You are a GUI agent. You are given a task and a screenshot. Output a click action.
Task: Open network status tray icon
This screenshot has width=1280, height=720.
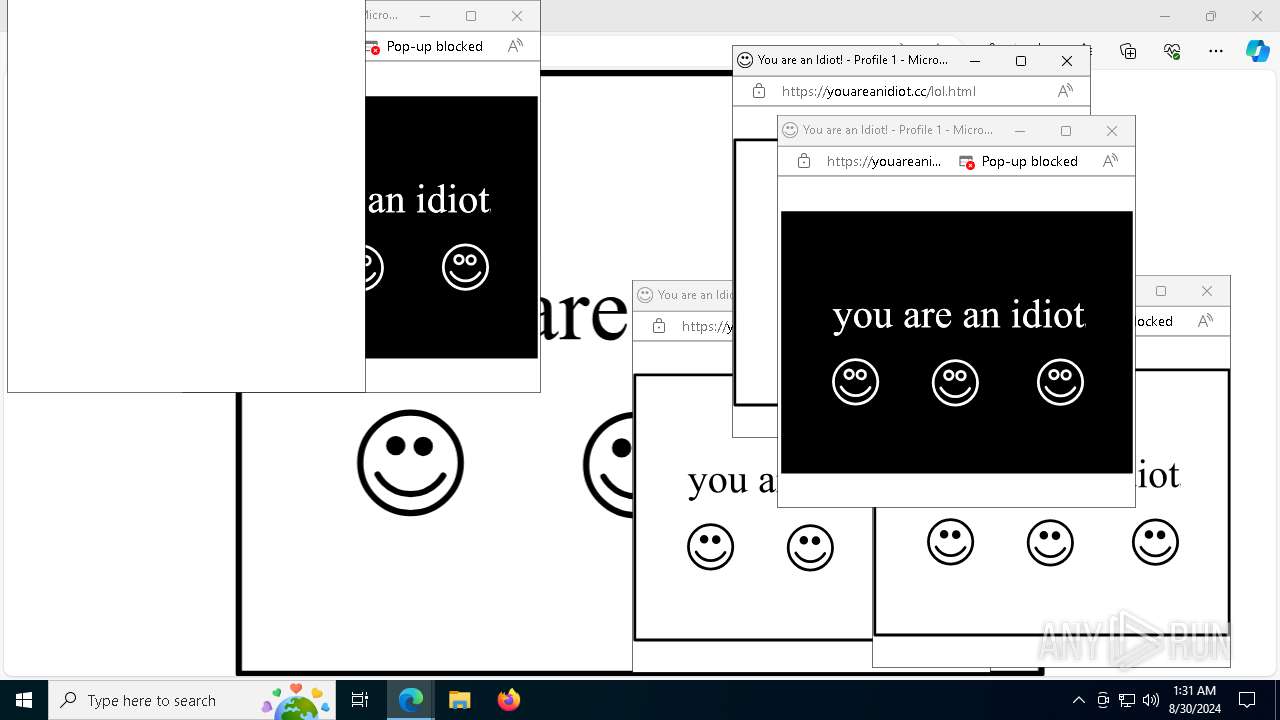[x=1127, y=700]
